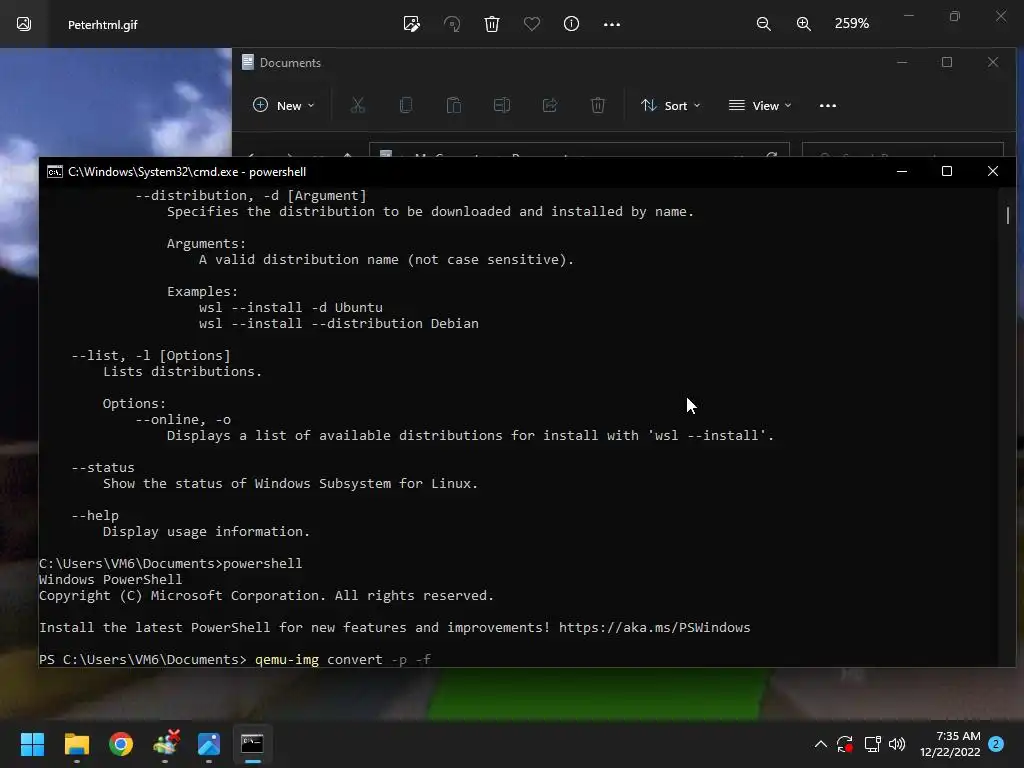Click the sync update tray icon
Viewport: 1024px width, 768px height.
[x=845, y=744]
